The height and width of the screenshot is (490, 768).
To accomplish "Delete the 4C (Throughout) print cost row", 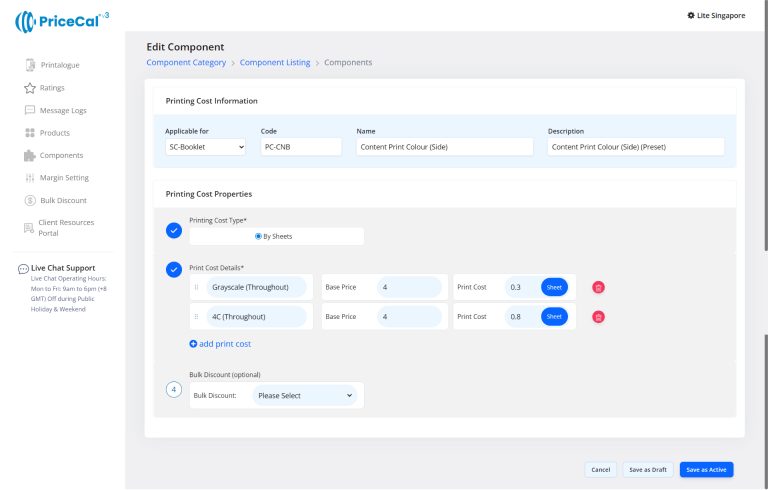I will (x=598, y=317).
